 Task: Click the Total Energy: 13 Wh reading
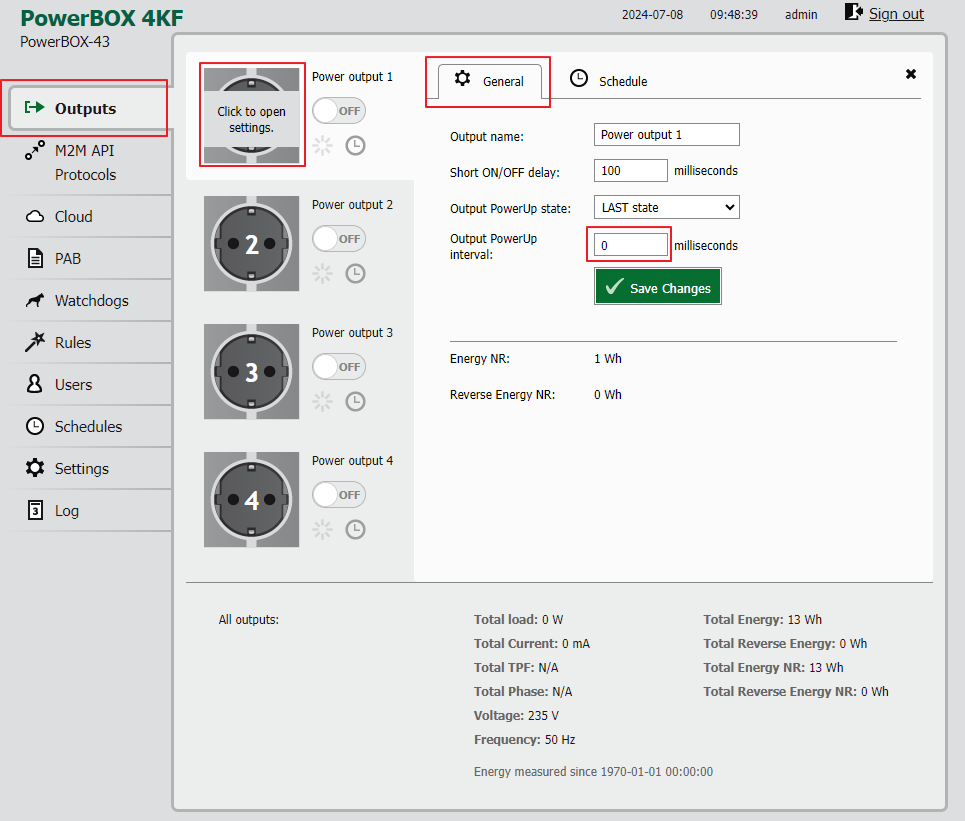coord(763,620)
